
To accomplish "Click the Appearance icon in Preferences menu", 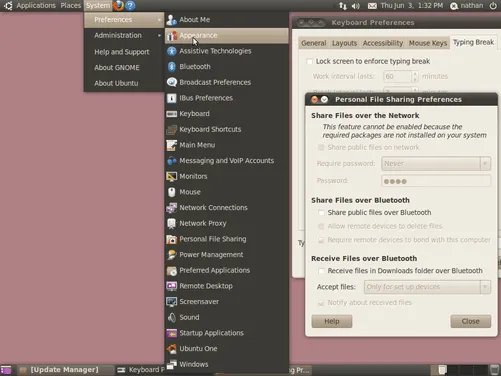I will pyautogui.click(x=171, y=36).
